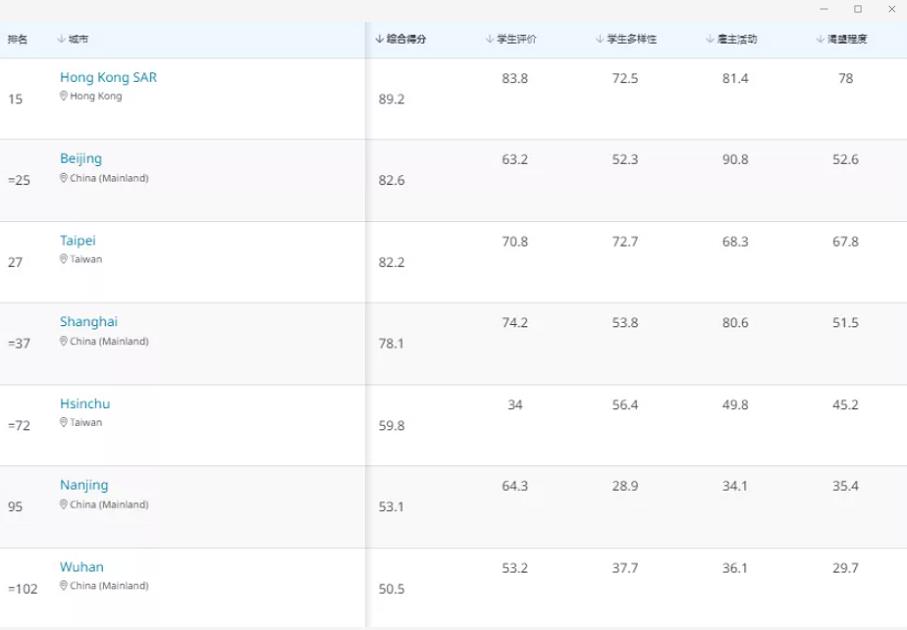
Task: Click the location pin under Nanjing
Action: [x=64, y=504]
